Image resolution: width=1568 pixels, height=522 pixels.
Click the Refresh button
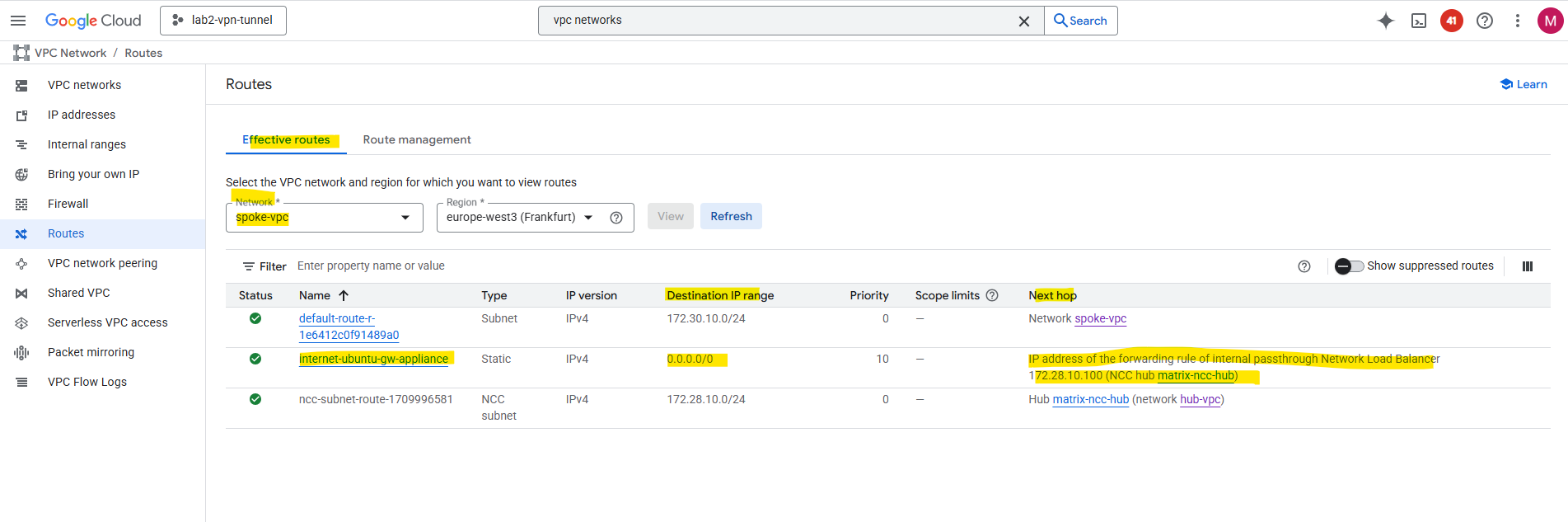[x=731, y=217]
